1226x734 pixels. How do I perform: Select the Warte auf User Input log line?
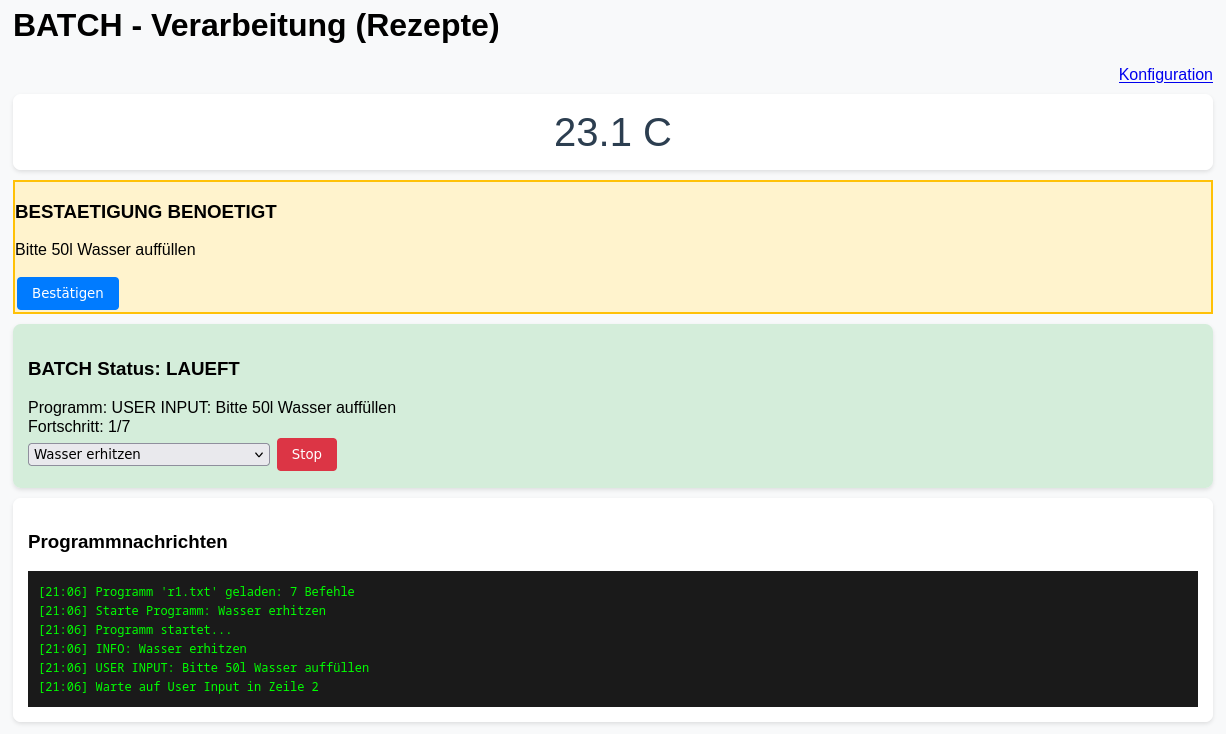point(178,687)
